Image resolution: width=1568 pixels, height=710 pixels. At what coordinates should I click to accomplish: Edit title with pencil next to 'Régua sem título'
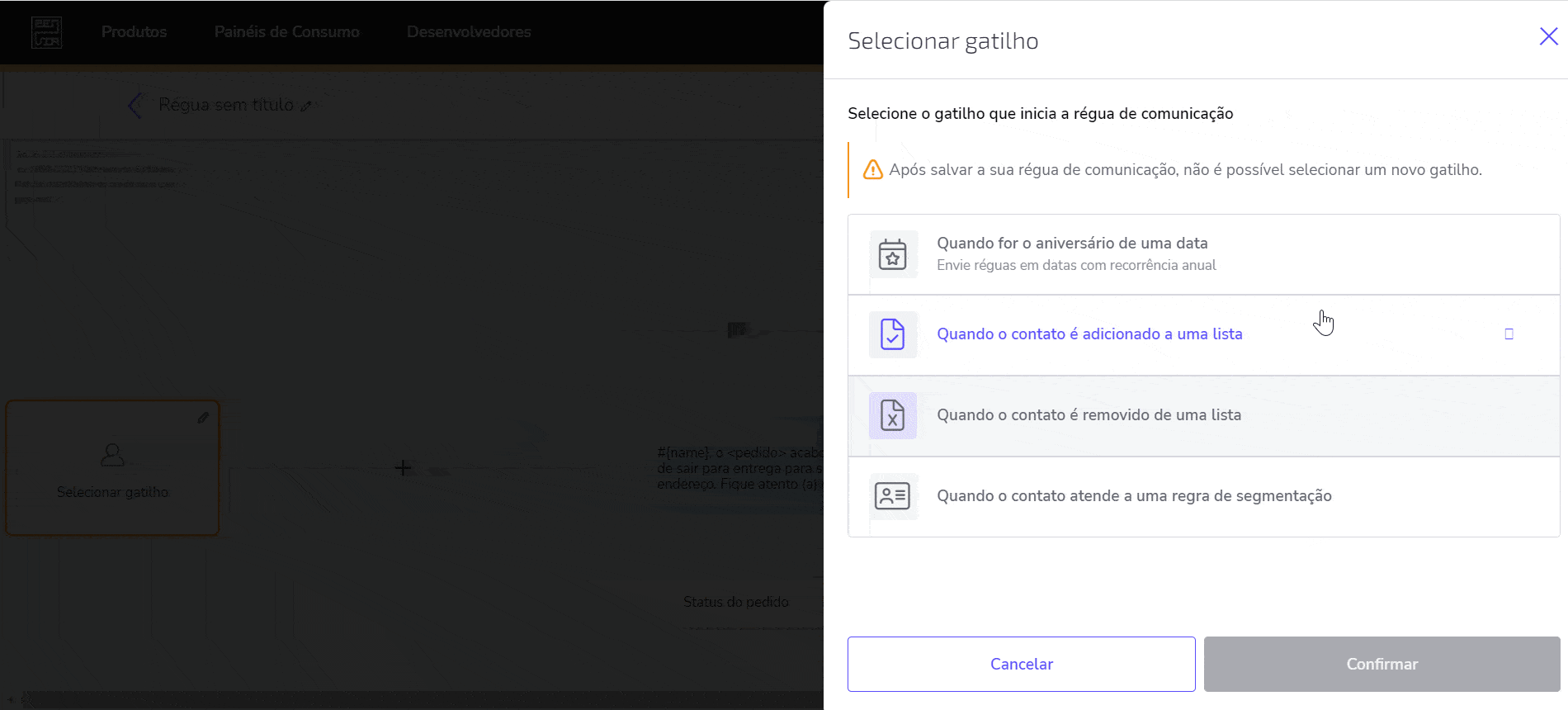306,106
